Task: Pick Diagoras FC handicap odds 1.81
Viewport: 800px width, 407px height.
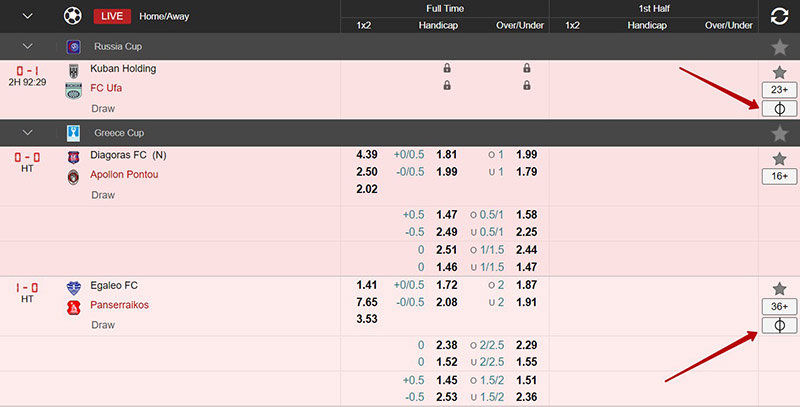Action: pos(447,155)
